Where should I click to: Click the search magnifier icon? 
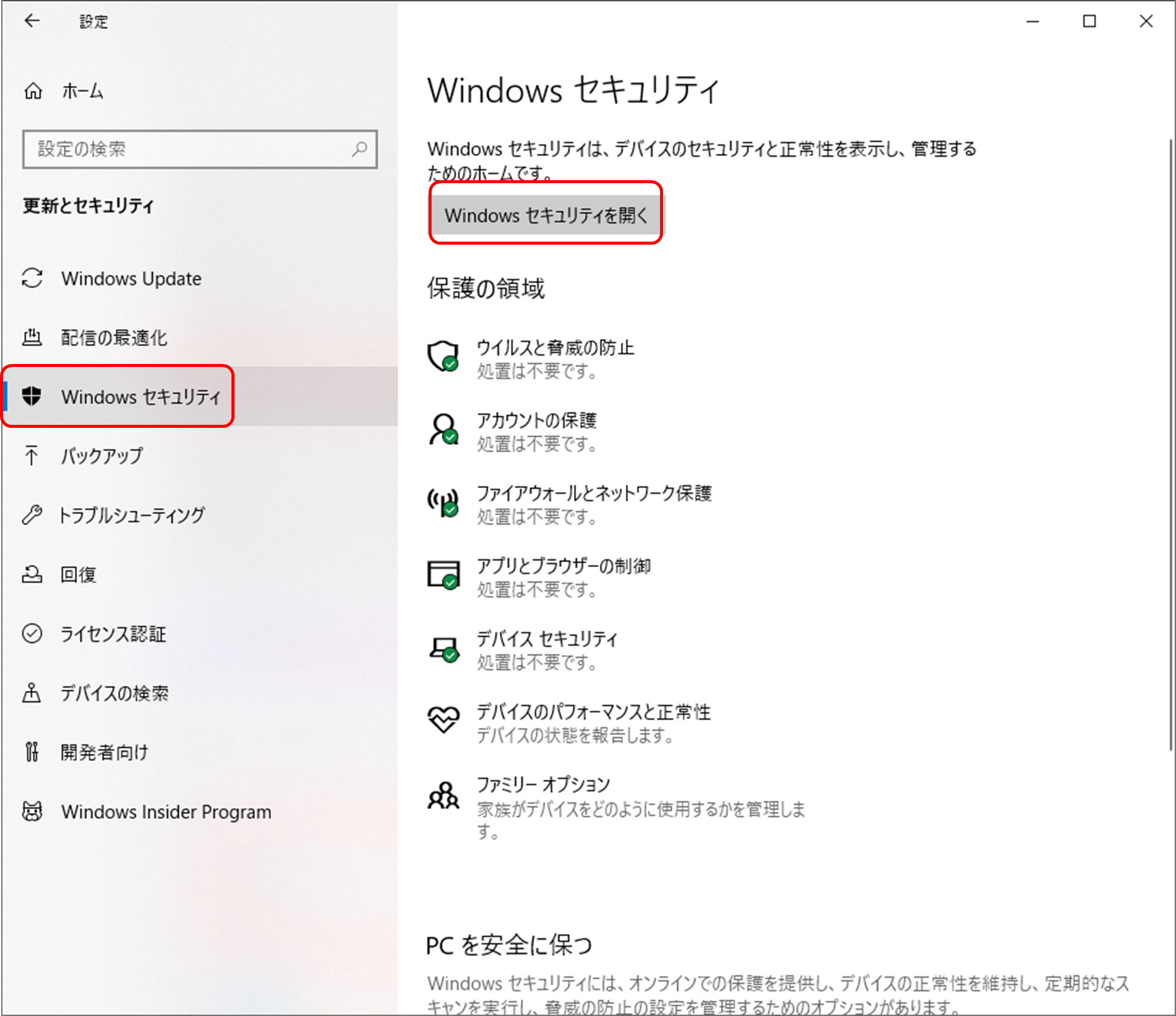[359, 149]
